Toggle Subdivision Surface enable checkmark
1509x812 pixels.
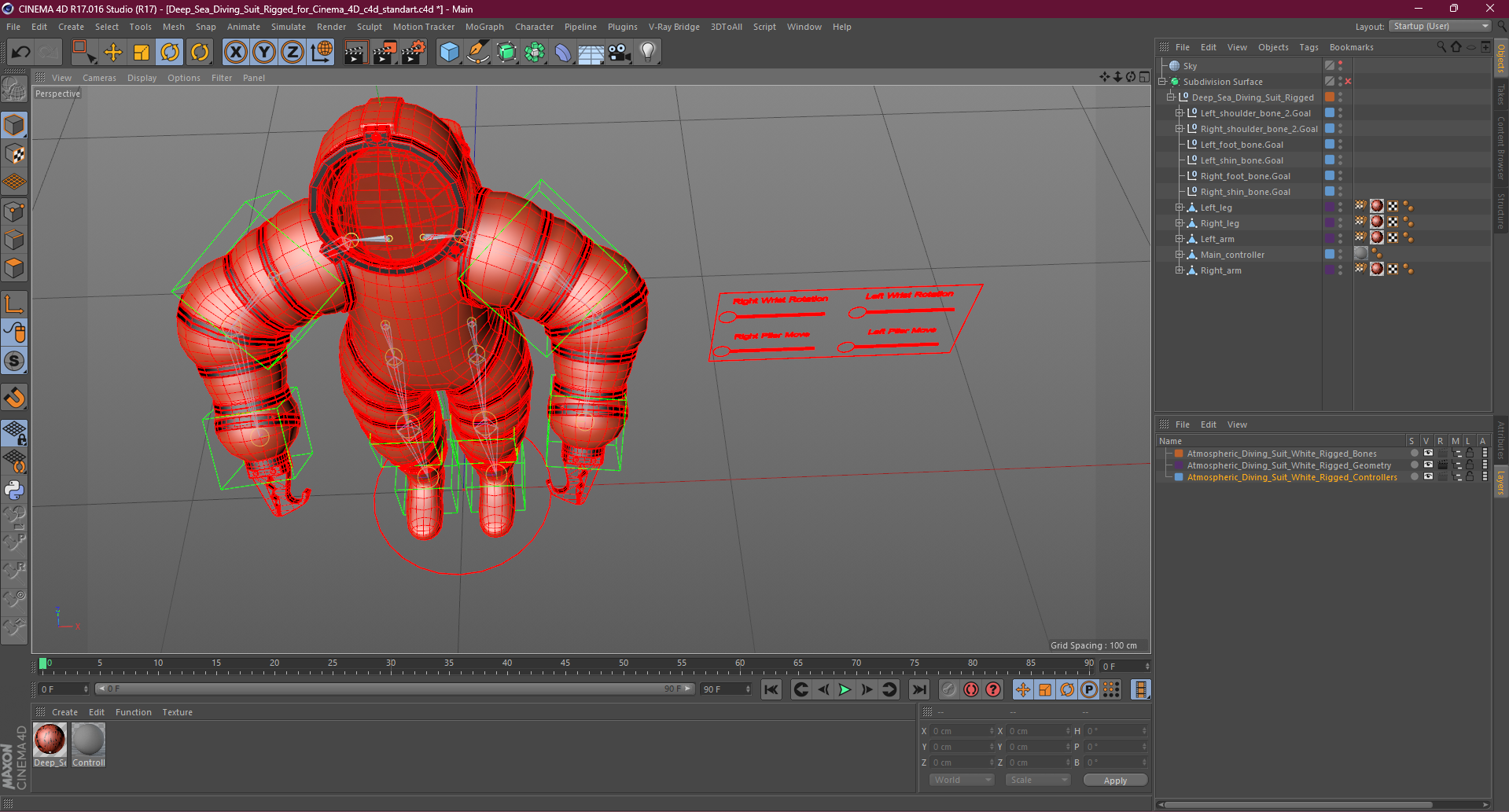point(1348,82)
